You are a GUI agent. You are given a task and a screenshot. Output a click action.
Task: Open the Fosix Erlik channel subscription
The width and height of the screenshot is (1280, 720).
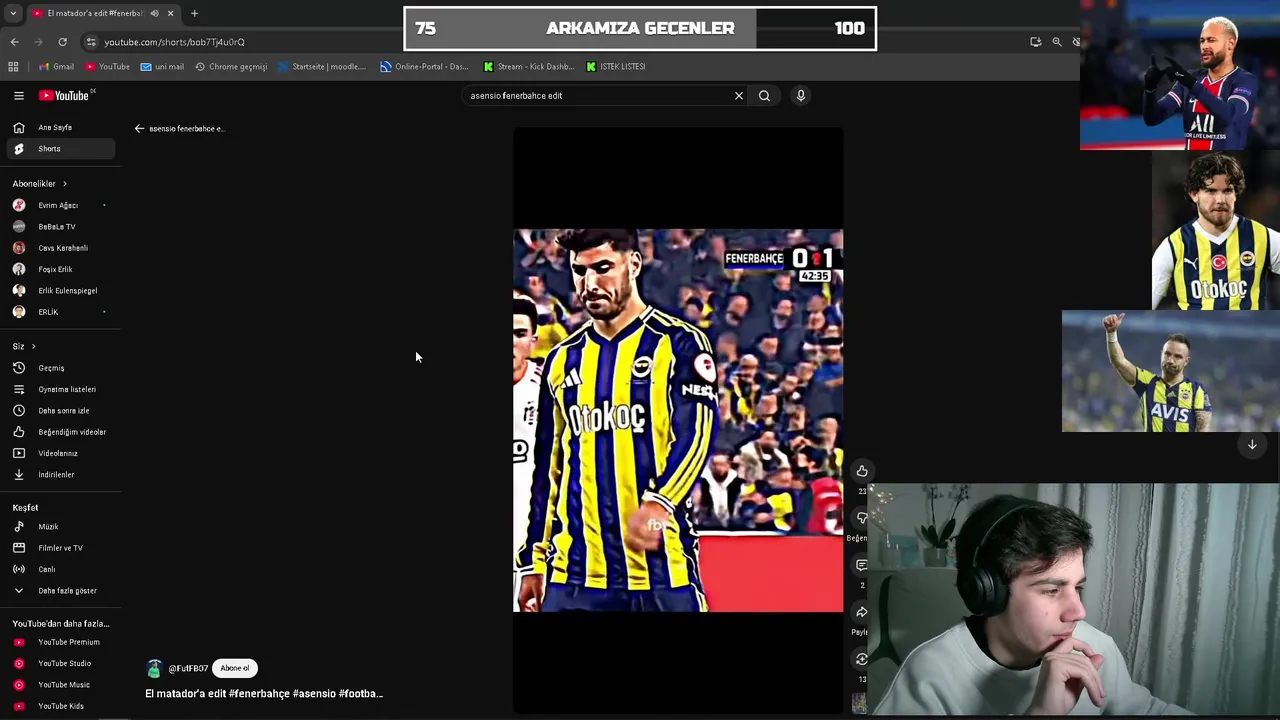pyautogui.click(x=60, y=269)
